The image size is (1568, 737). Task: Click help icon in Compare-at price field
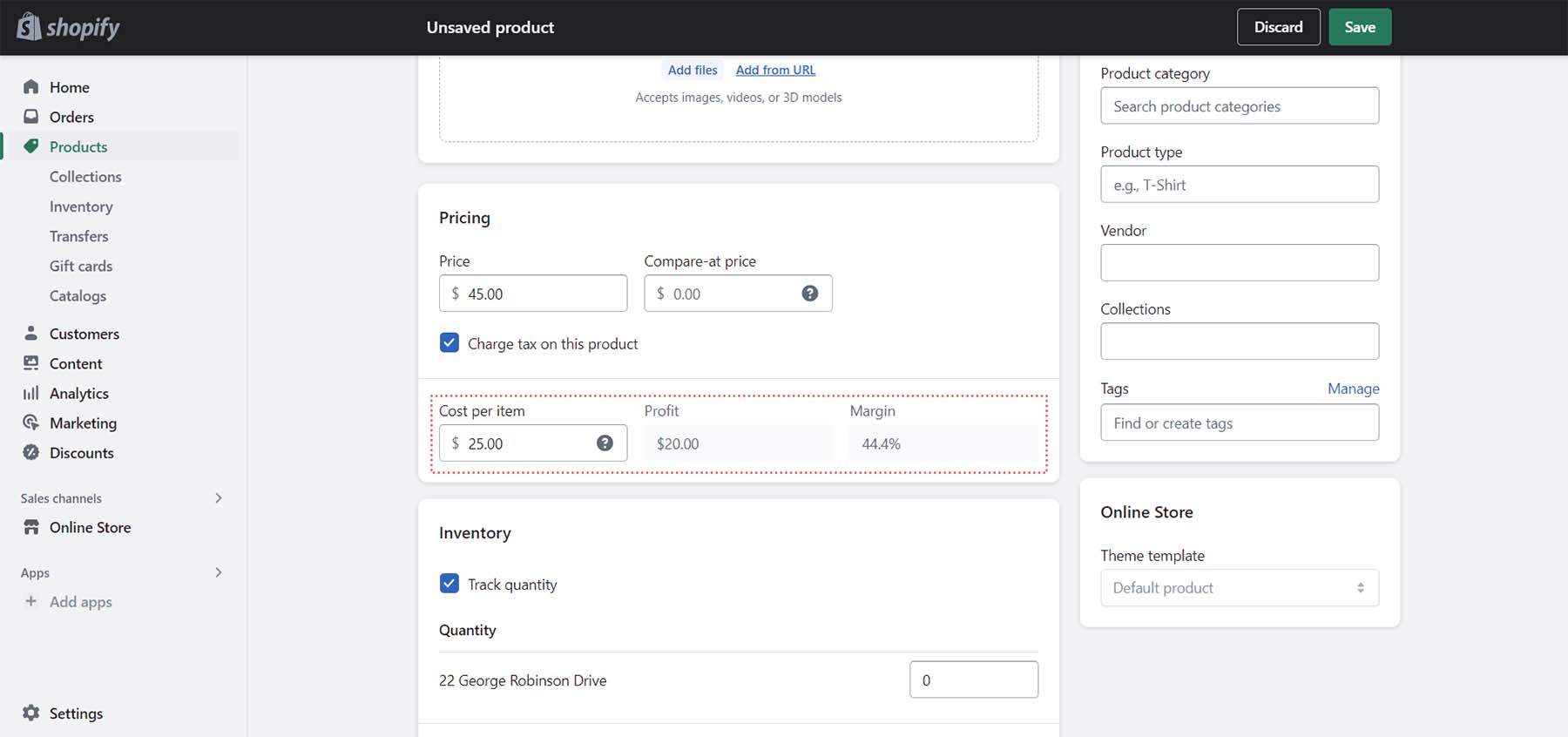click(809, 294)
